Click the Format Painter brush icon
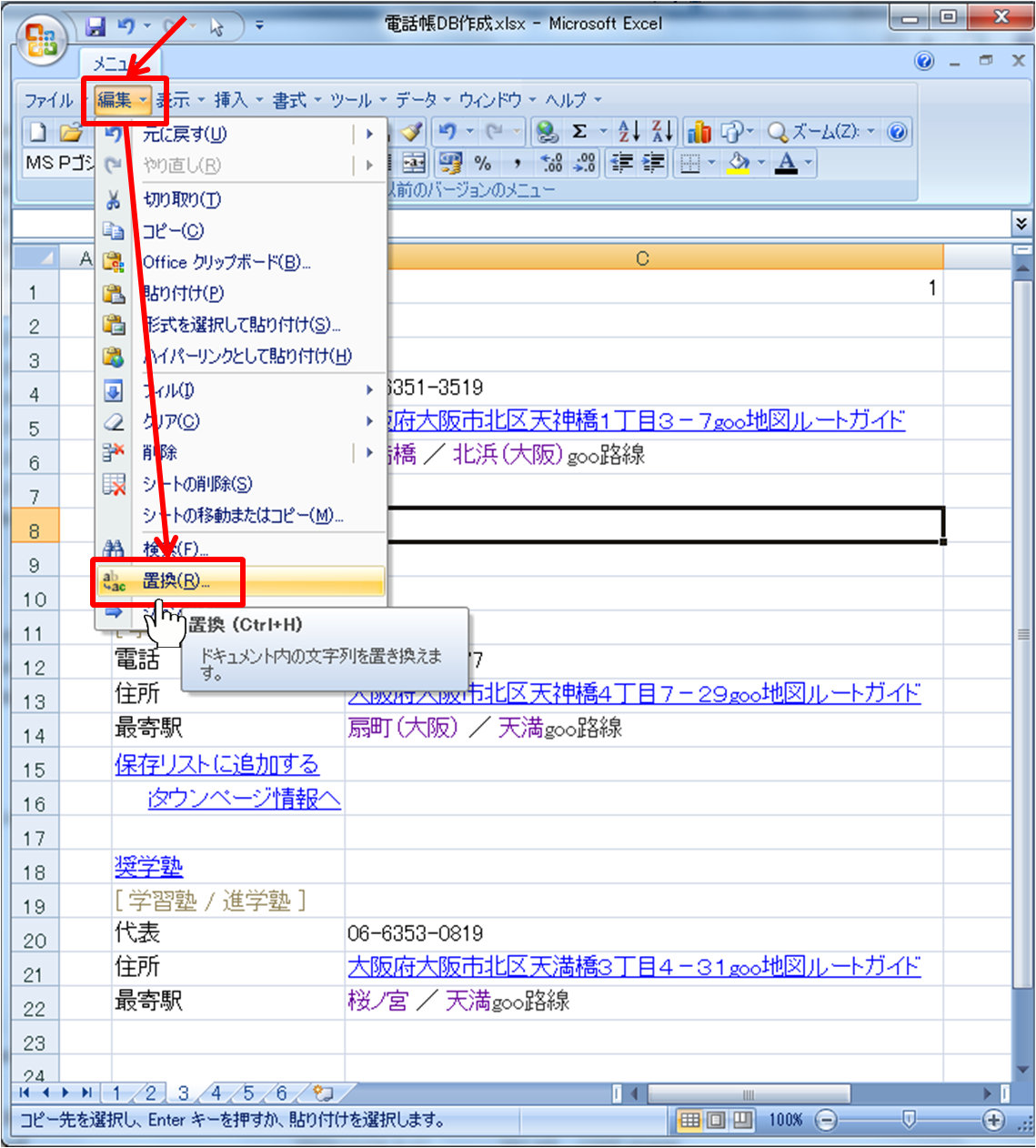1036x1148 pixels. tap(412, 132)
